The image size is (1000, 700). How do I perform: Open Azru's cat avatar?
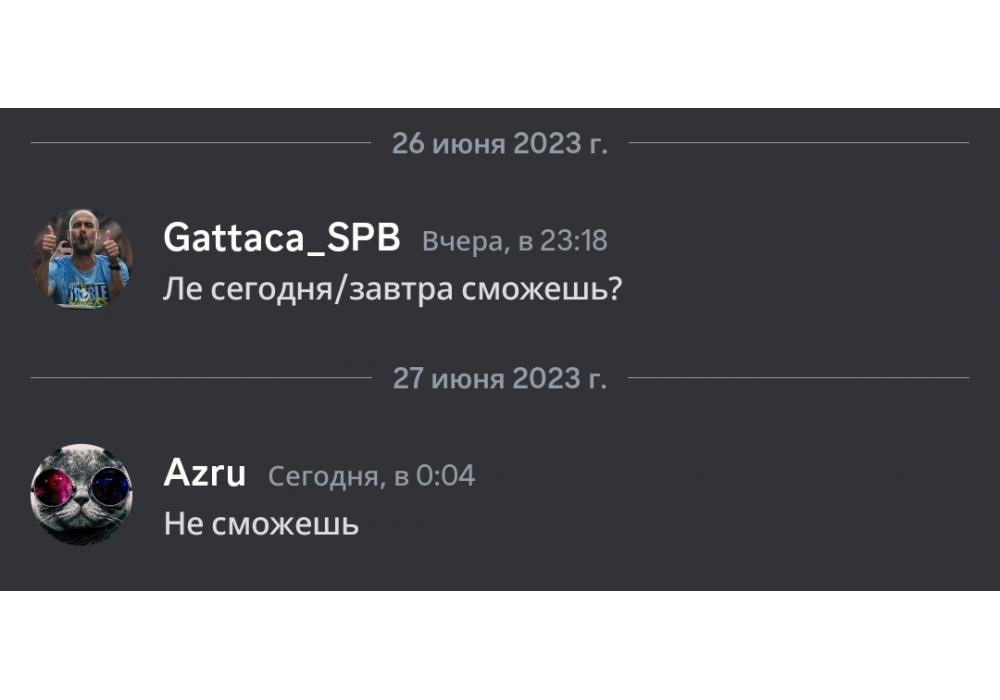point(81,494)
